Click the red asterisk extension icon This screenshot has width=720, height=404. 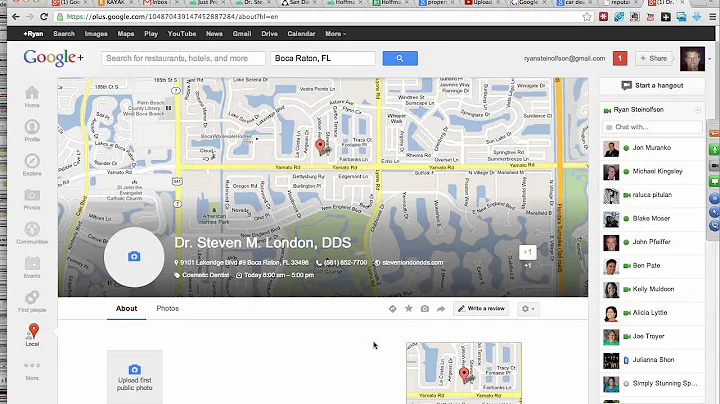[603, 17]
